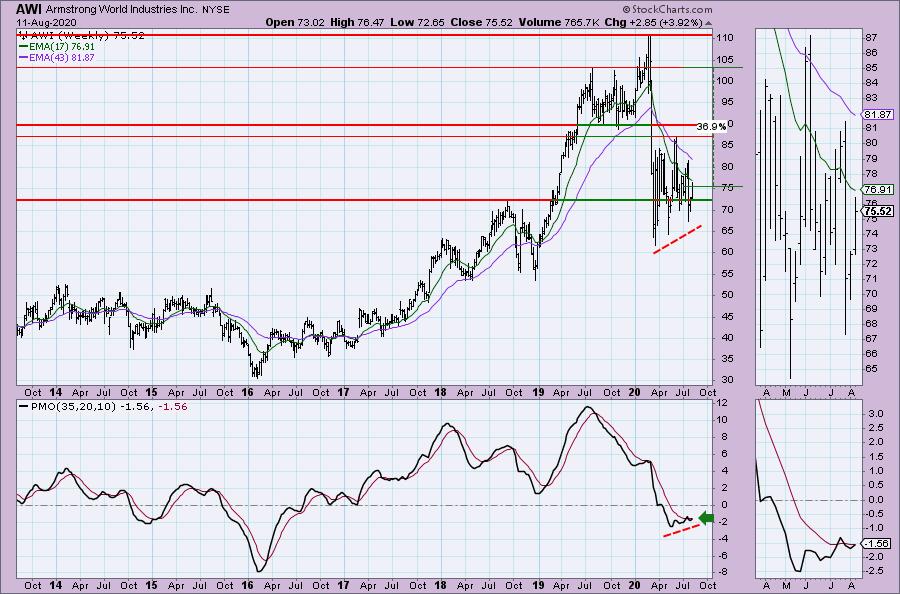
Task: Click the black PMO legend line marker
Action: [x=23, y=406]
